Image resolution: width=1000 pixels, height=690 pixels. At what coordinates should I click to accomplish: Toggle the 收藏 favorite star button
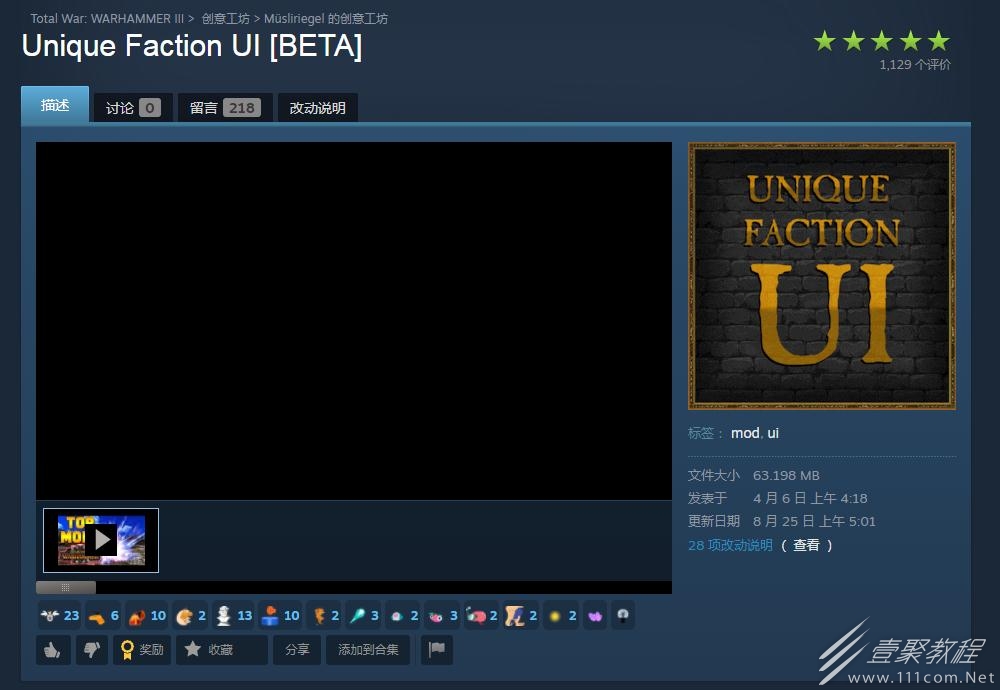point(221,650)
